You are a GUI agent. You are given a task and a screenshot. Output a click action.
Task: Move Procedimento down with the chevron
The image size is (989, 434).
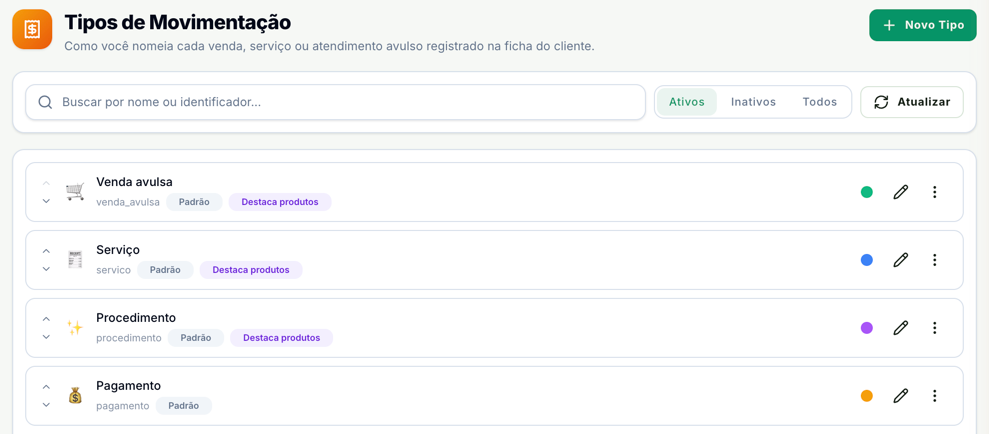coord(46,337)
